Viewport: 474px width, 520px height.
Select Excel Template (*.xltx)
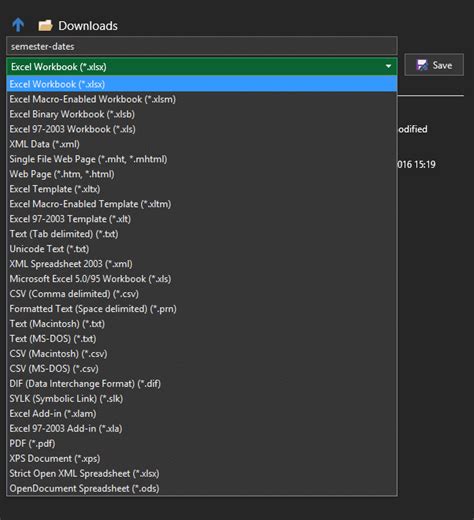click(x=202, y=189)
